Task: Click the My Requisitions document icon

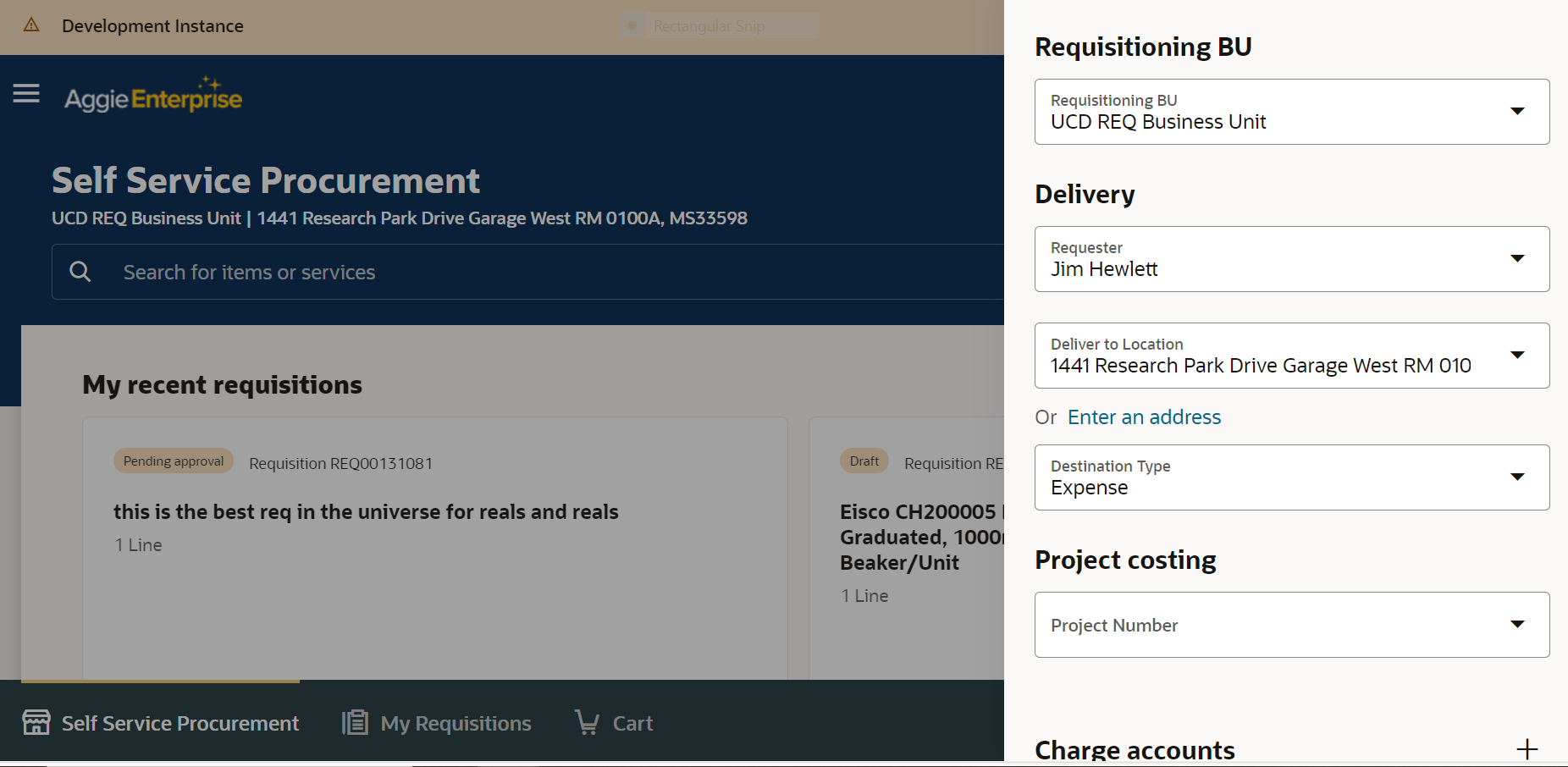Action: 355,722
